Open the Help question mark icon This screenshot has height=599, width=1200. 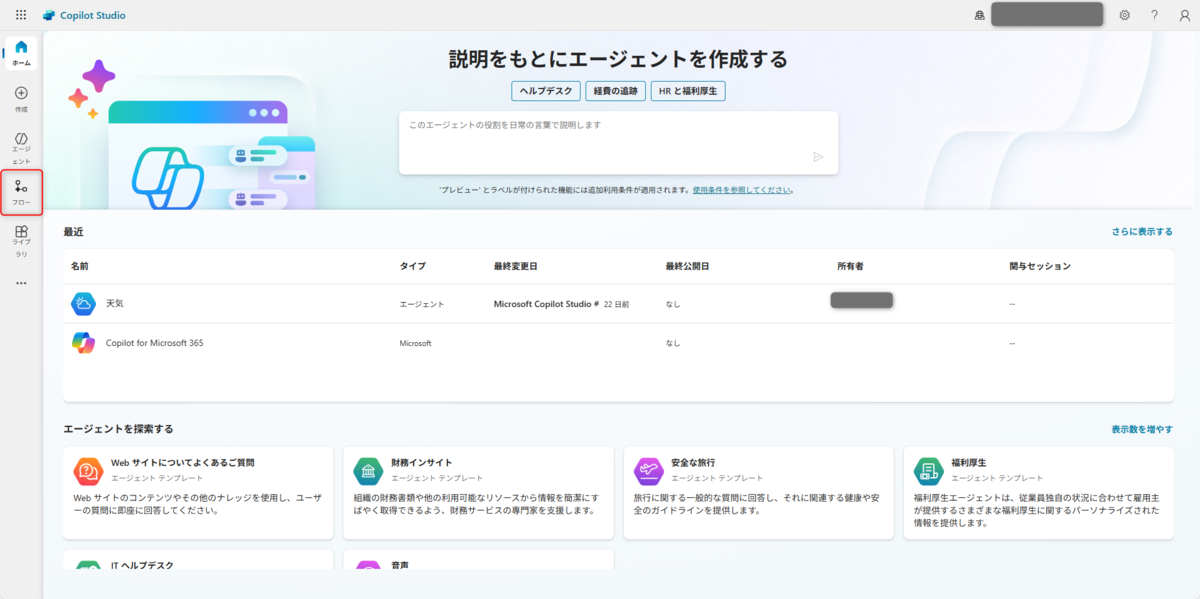coord(1154,15)
